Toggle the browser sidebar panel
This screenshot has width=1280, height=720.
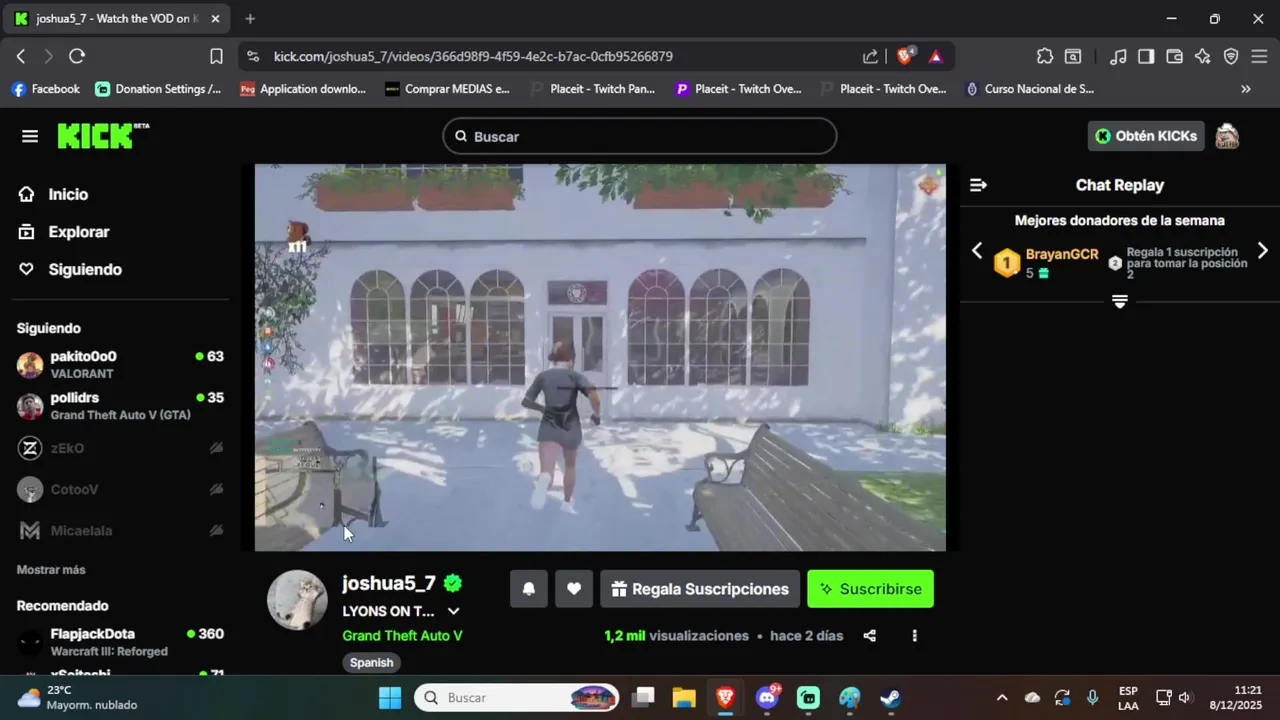pos(1146,57)
